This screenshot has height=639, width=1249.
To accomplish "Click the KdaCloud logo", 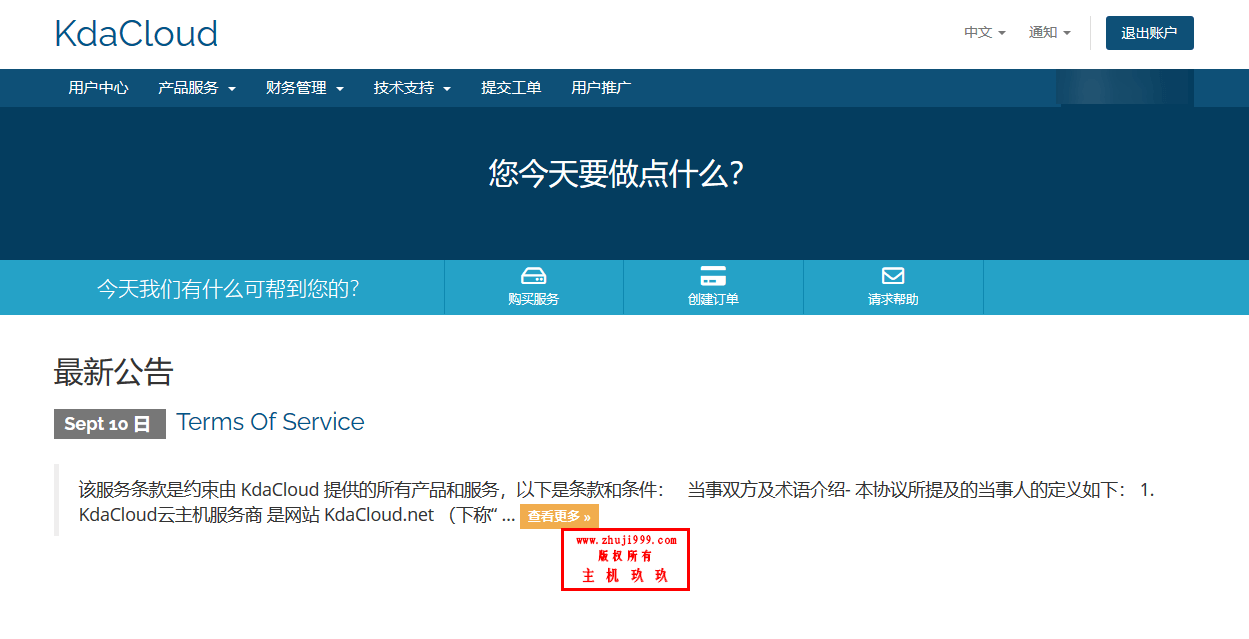I will pyautogui.click(x=136, y=34).
